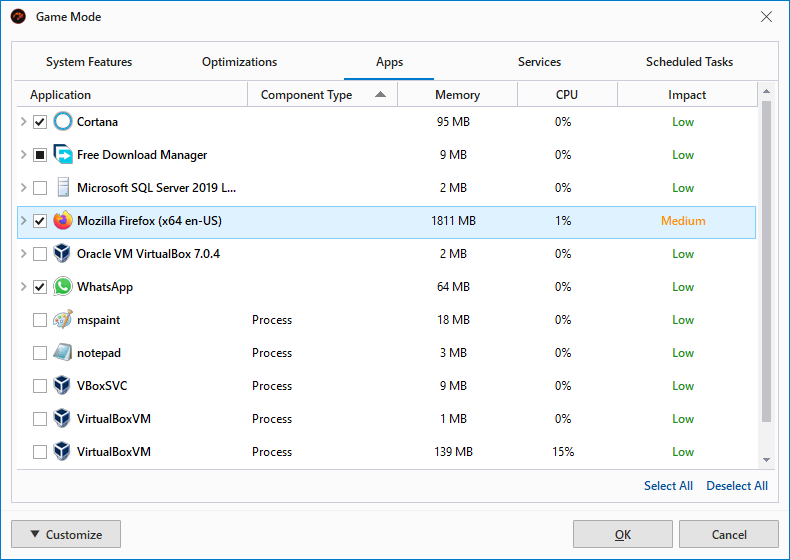This screenshot has width=790, height=560.
Task: Close the Game Mode dialog
Action: (766, 17)
